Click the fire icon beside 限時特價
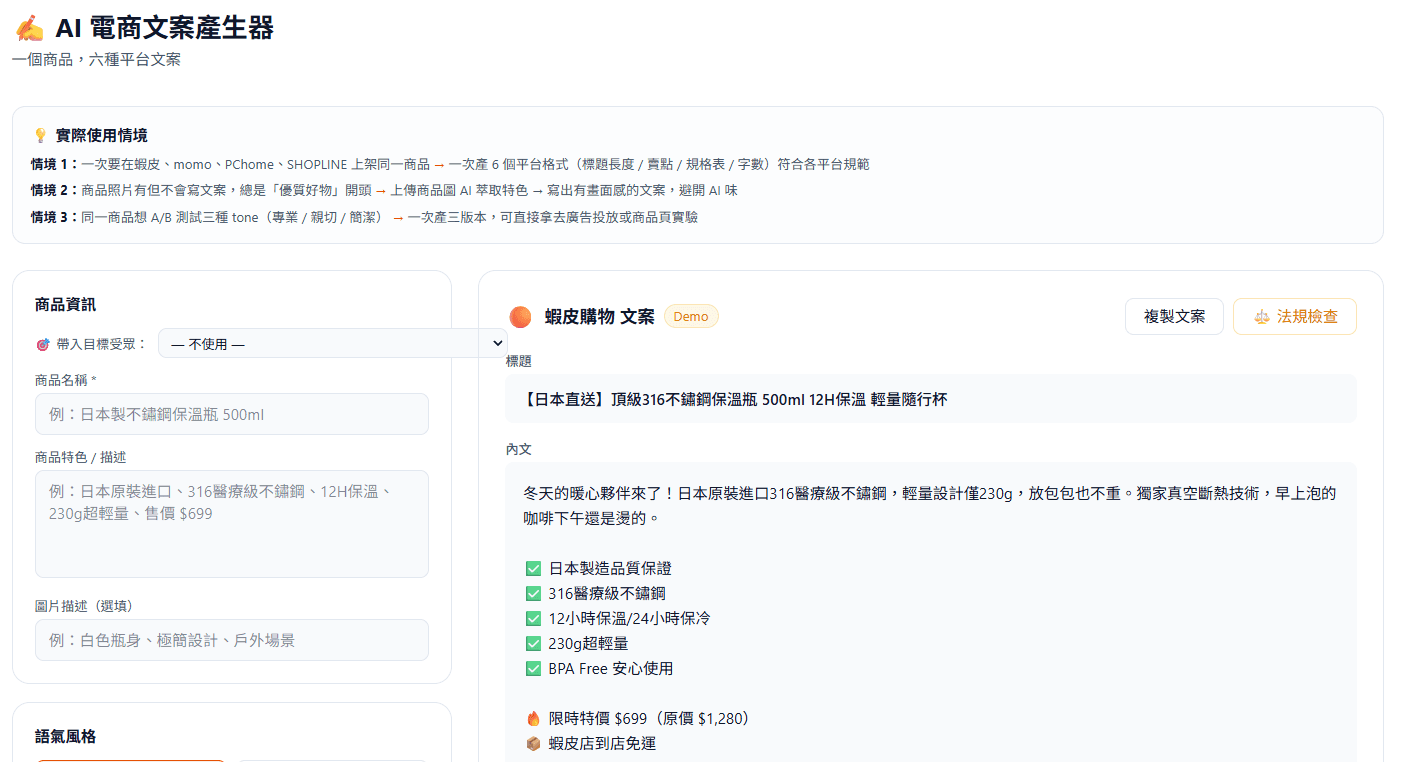 (533, 719)
